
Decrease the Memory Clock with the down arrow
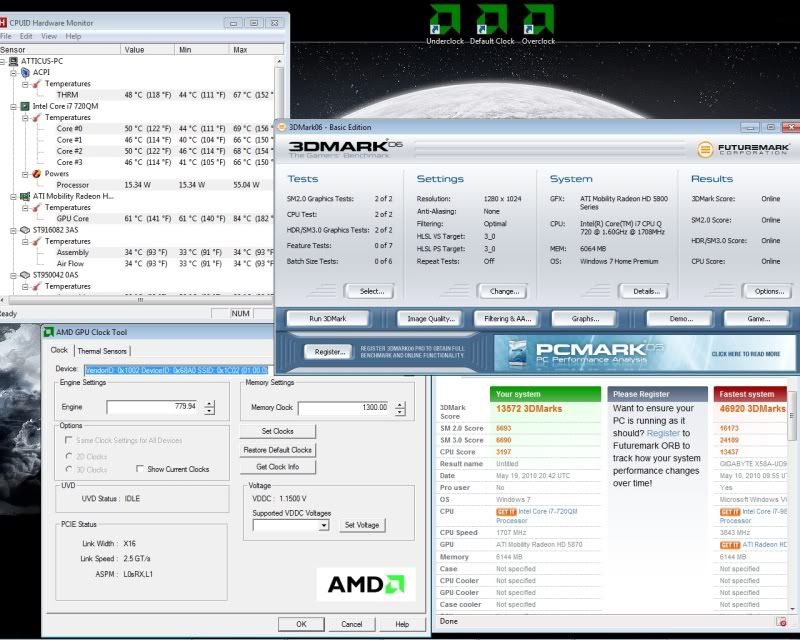coord(400,412)
